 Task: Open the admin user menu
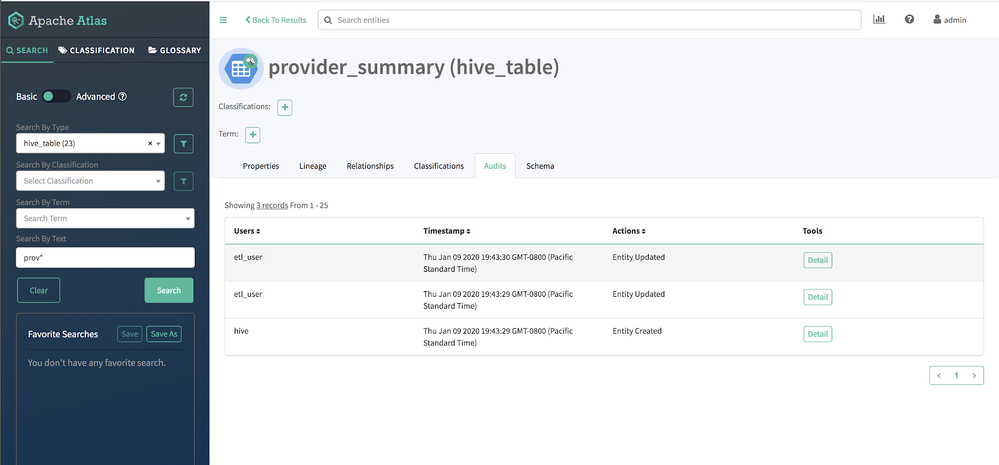950,20
